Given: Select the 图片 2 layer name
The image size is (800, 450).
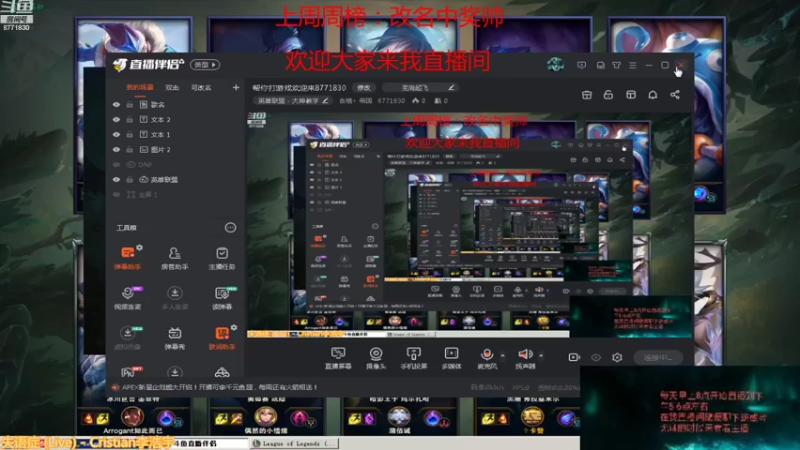Looking at the screenshot, I should pos(160,149).
